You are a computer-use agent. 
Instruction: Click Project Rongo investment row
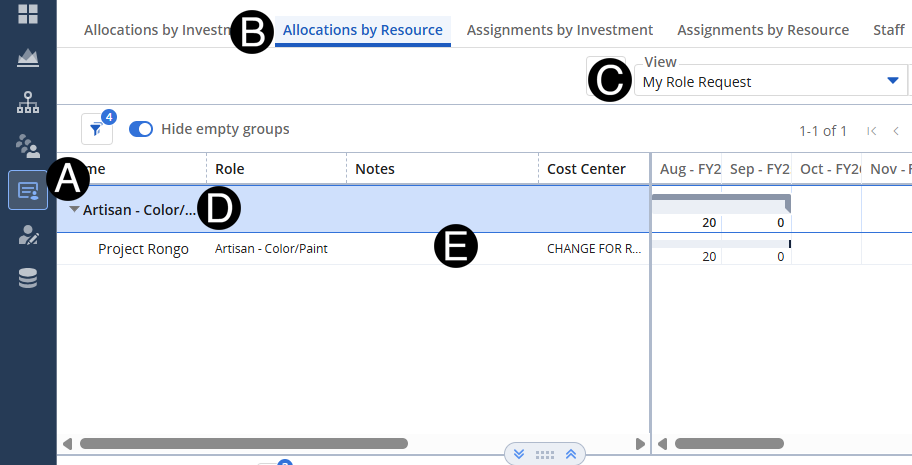(x=143, y=249)
